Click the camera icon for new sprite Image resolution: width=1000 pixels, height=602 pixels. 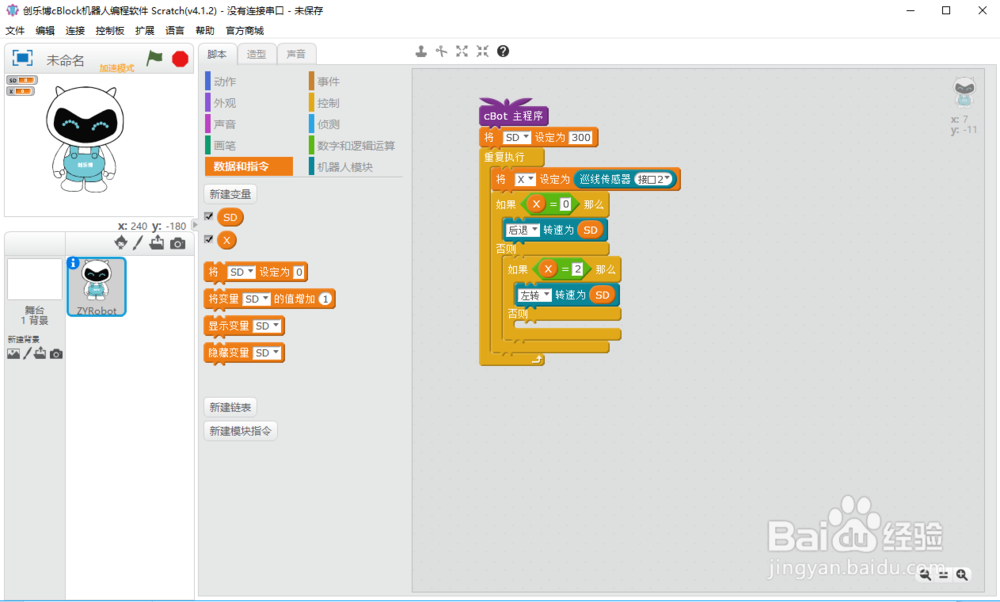pyautogui.click(x=178, y=243)
